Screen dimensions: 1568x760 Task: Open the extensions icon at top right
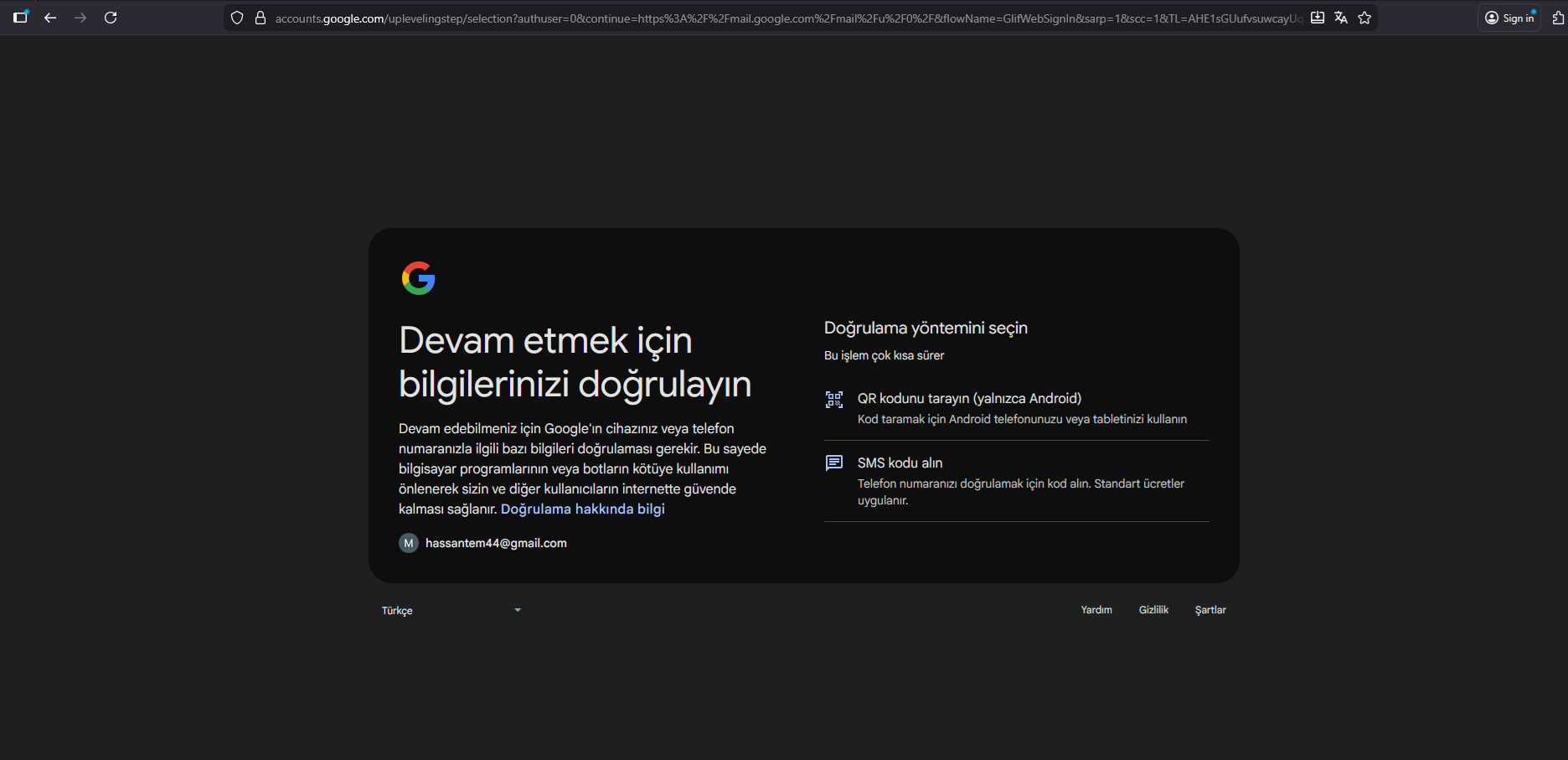(x=1558, y=18)
